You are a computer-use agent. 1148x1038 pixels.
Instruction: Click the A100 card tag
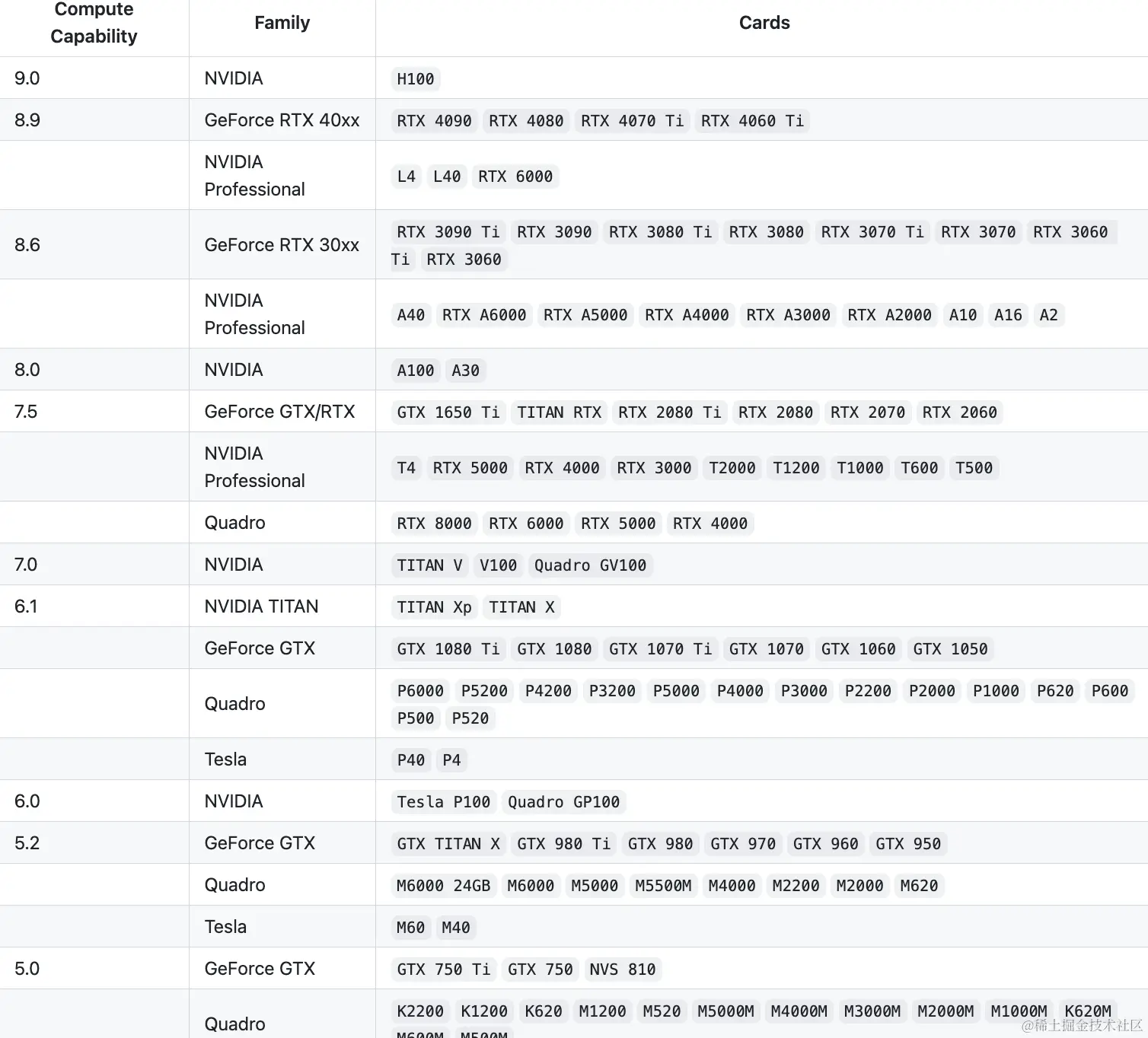point(415,371)
